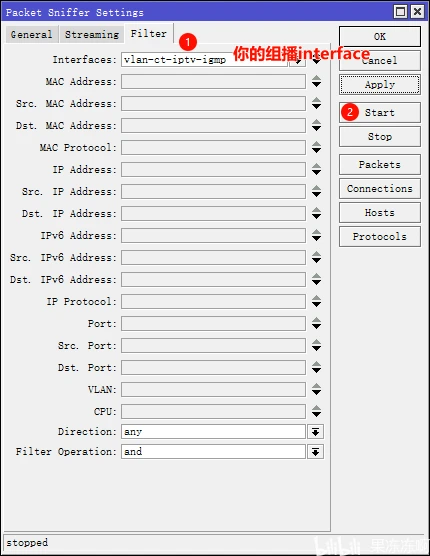The image size is (430, 556).
Task: Open the Connections view
Action: pyautogui.click(x=380, y=189)
